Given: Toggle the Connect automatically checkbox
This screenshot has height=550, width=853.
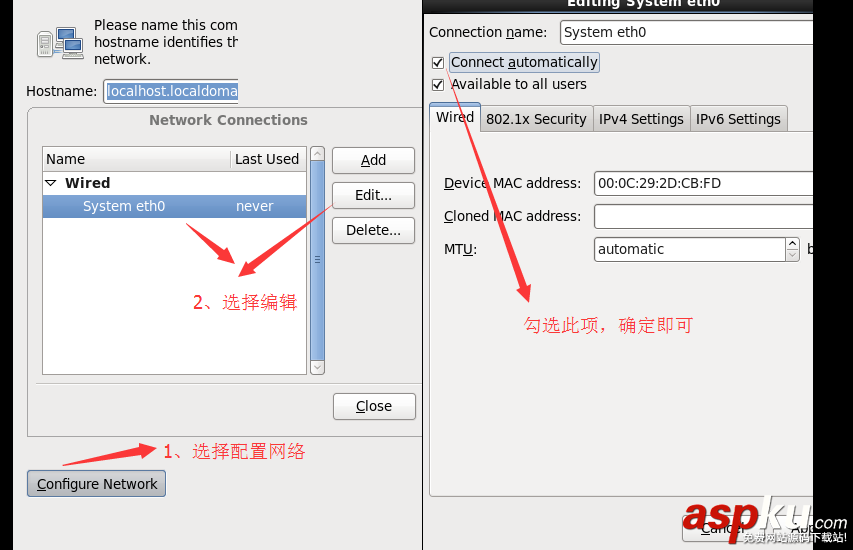Looking at the screenshot, I should click(x=438, y=63).
